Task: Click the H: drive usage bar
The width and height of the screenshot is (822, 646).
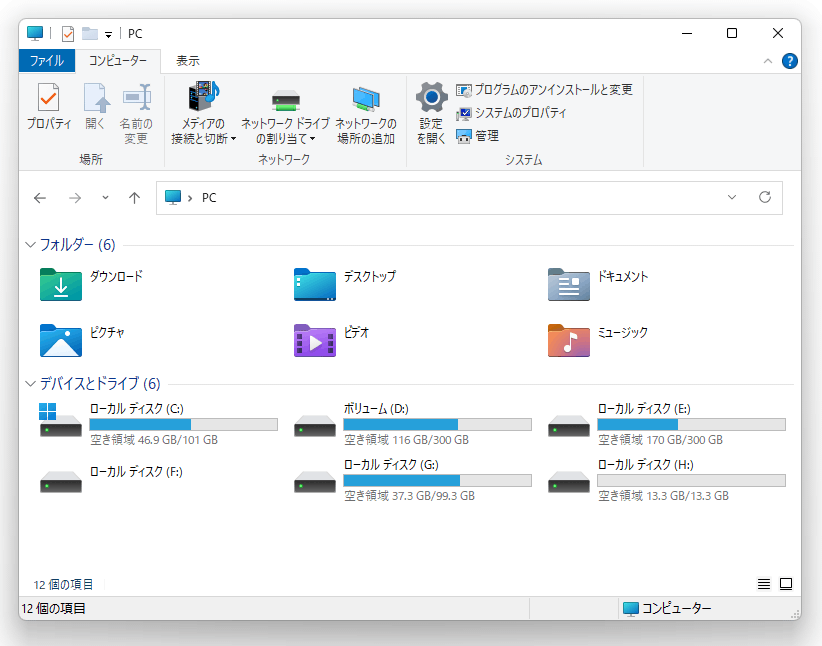Action: (691, 480)
